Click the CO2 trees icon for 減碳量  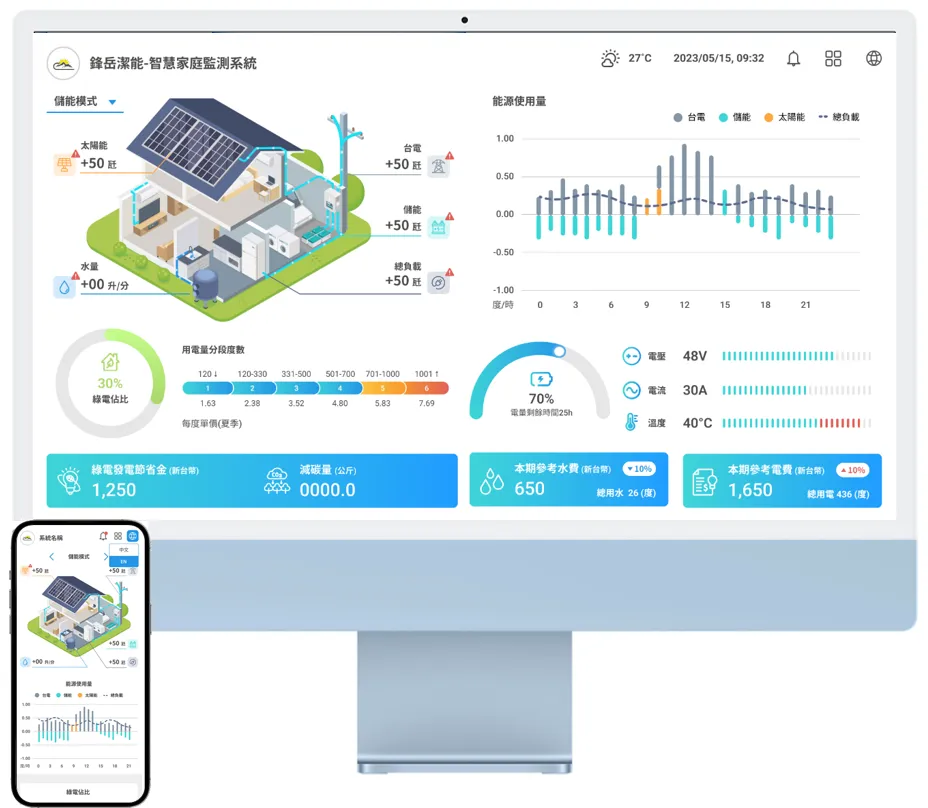[x=277, y=481]
